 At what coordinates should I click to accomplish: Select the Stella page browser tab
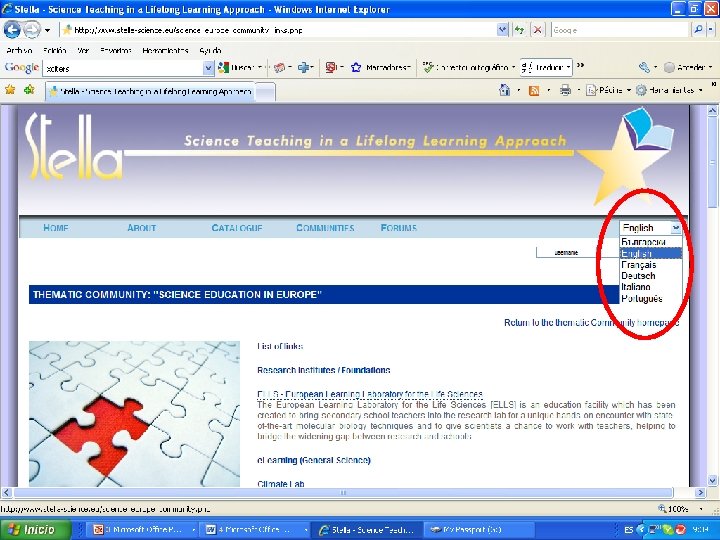click(x=150, y=91)
